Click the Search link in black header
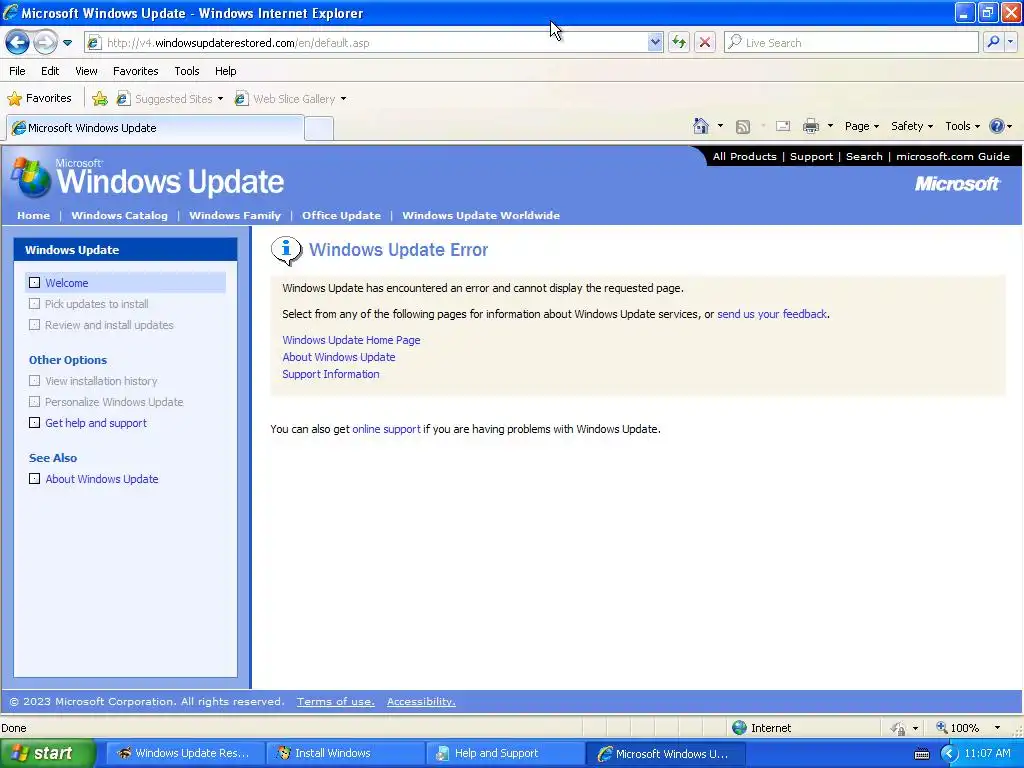This screenshot has width=1024, height=768. pyautogui.click(x=864, y=157)
